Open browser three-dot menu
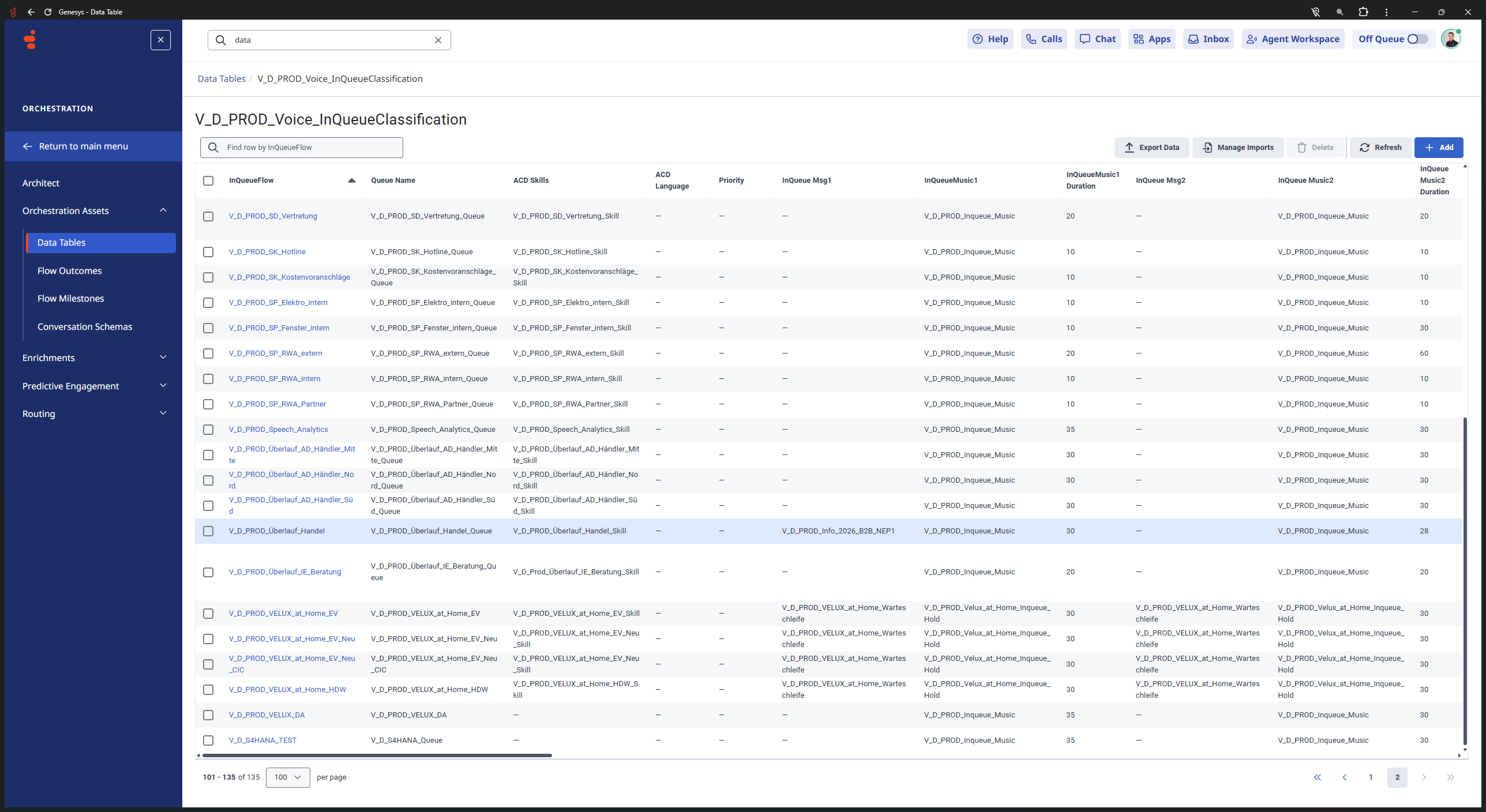The height and width of the screenshot is (812, 1486). click(1386, 12)
